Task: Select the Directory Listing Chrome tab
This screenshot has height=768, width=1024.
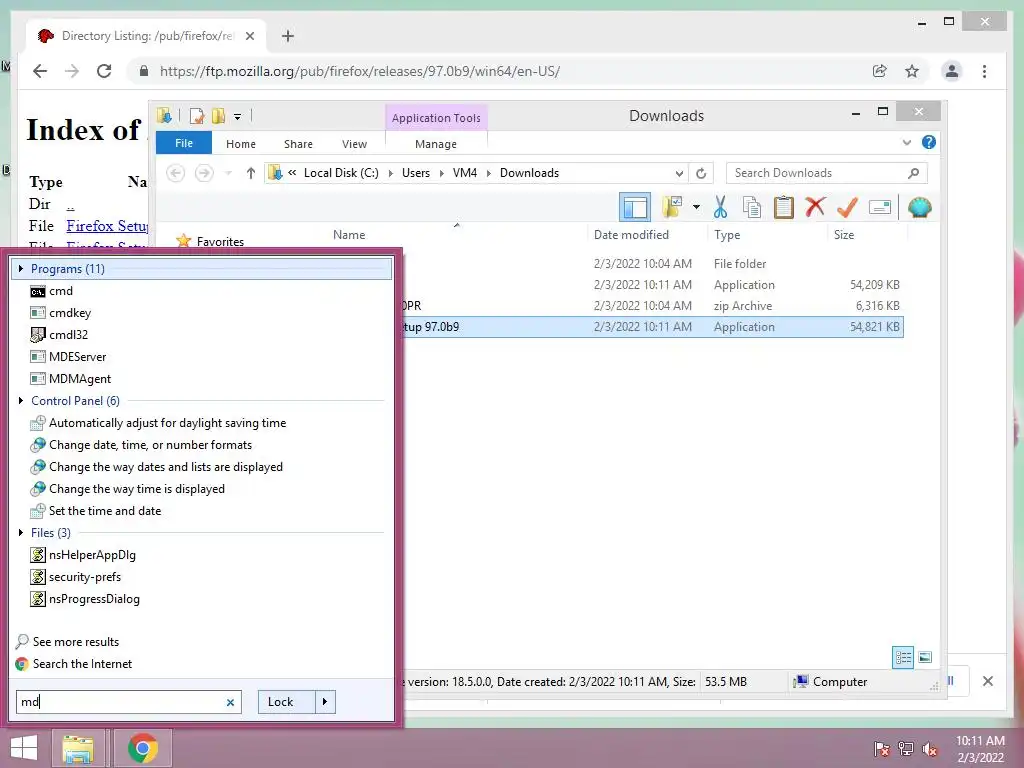Action: point(147,36)
